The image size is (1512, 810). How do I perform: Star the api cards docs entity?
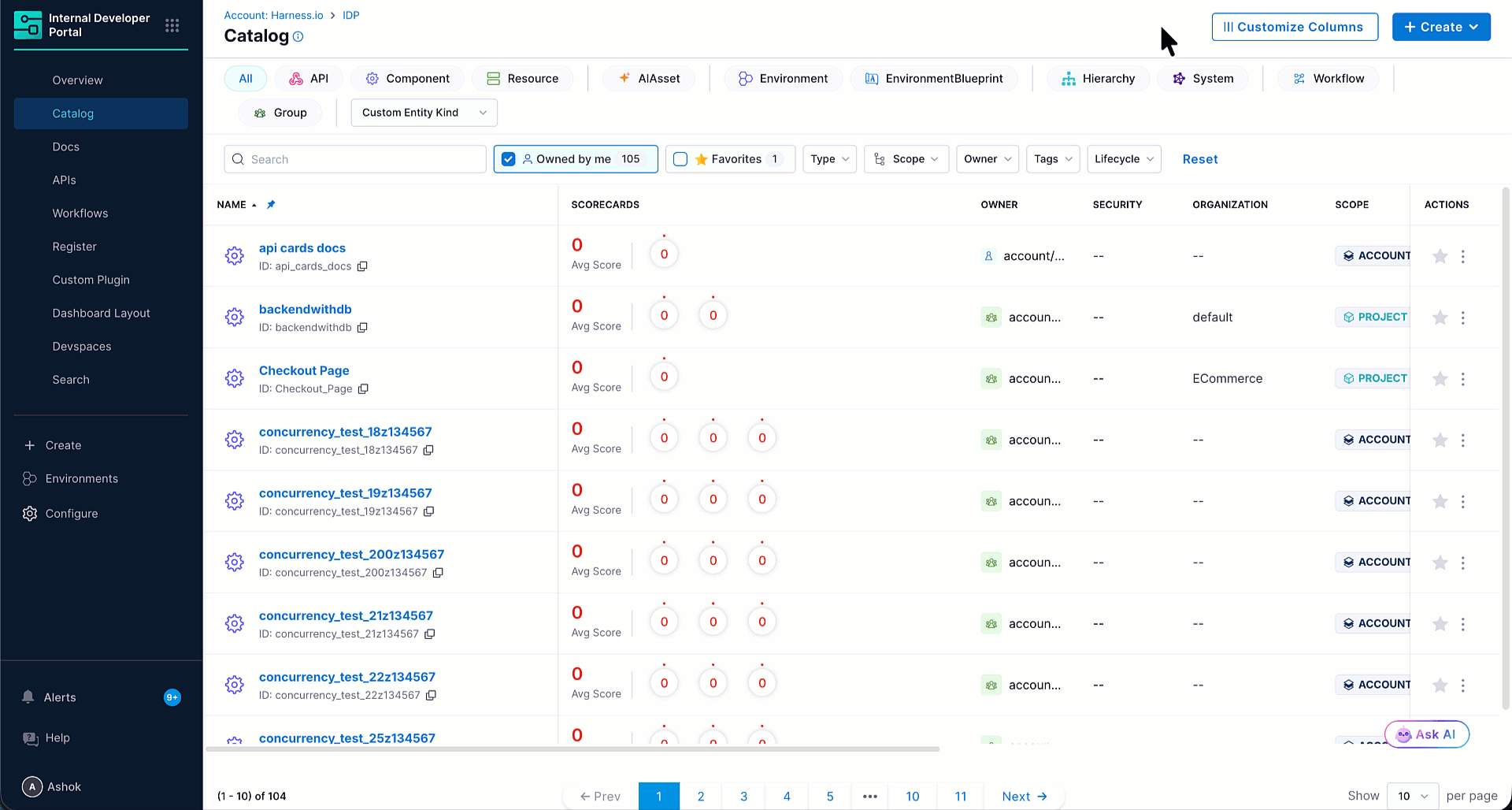(x=1440, y=256)
